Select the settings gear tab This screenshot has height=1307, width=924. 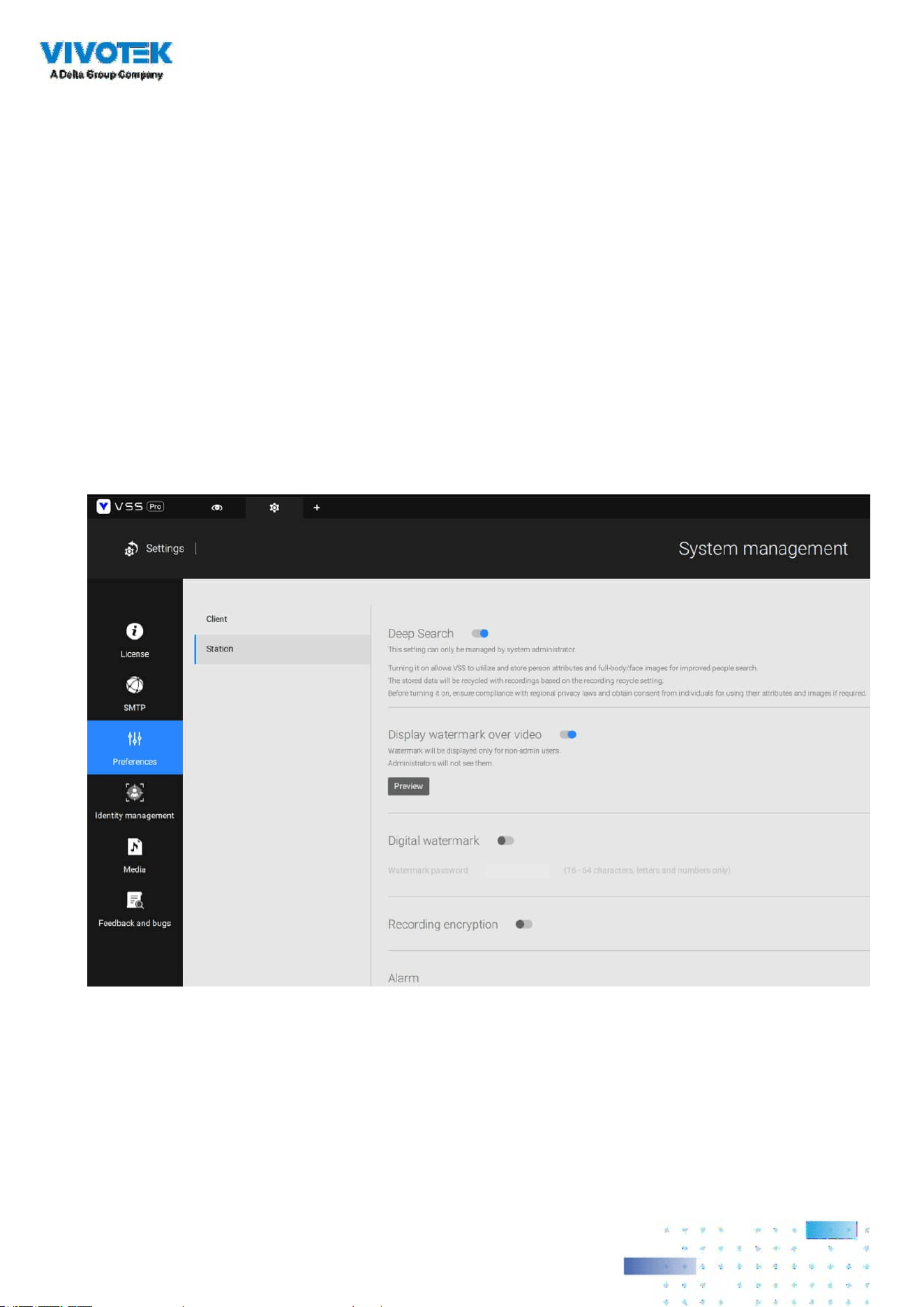(x=274, y=508)
